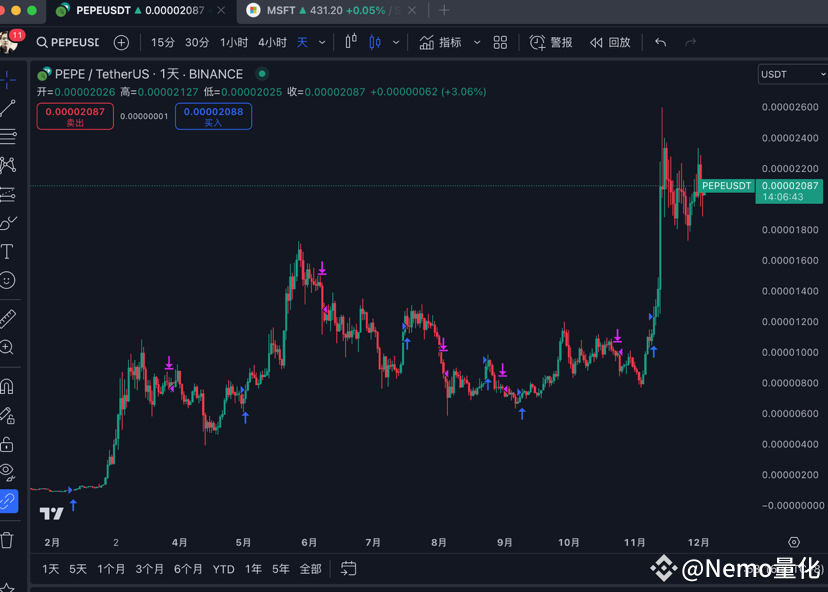Screen dimensions: 828x592
Task: Toggle lock all drawings padlock
Action: point(7,444)
